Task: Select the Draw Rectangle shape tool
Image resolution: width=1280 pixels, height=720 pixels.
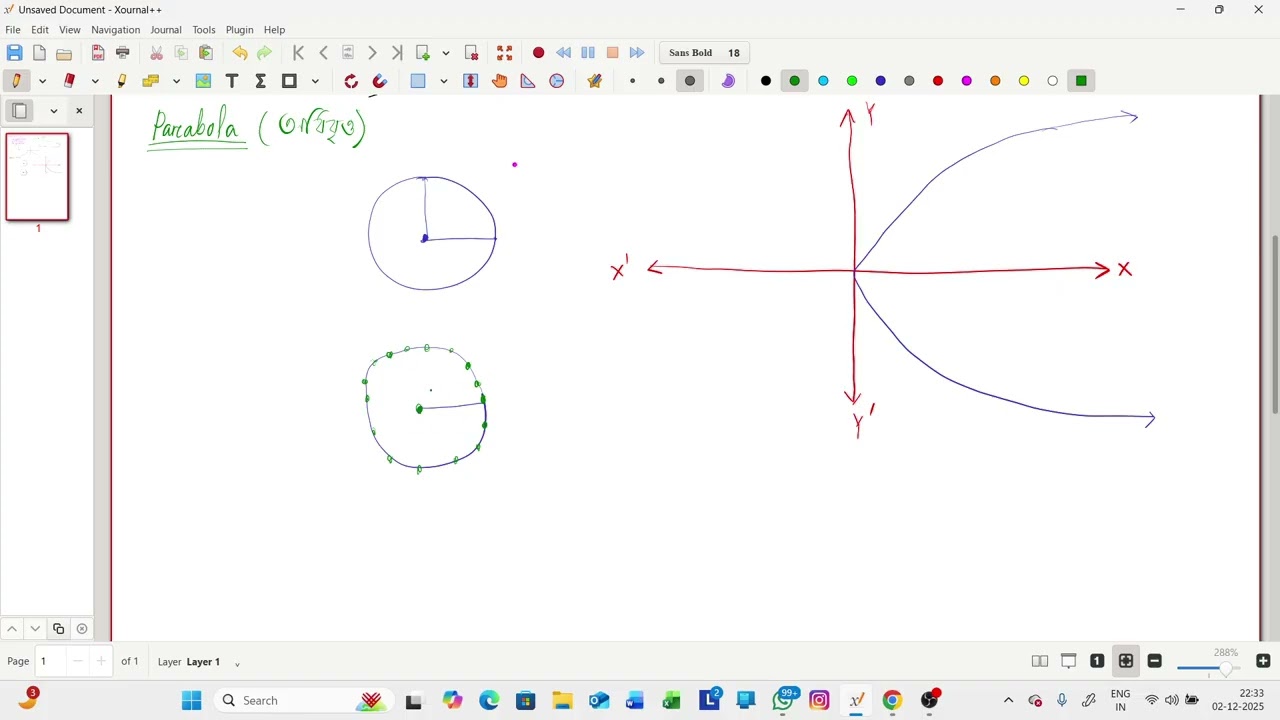Action: pos(289,81)
